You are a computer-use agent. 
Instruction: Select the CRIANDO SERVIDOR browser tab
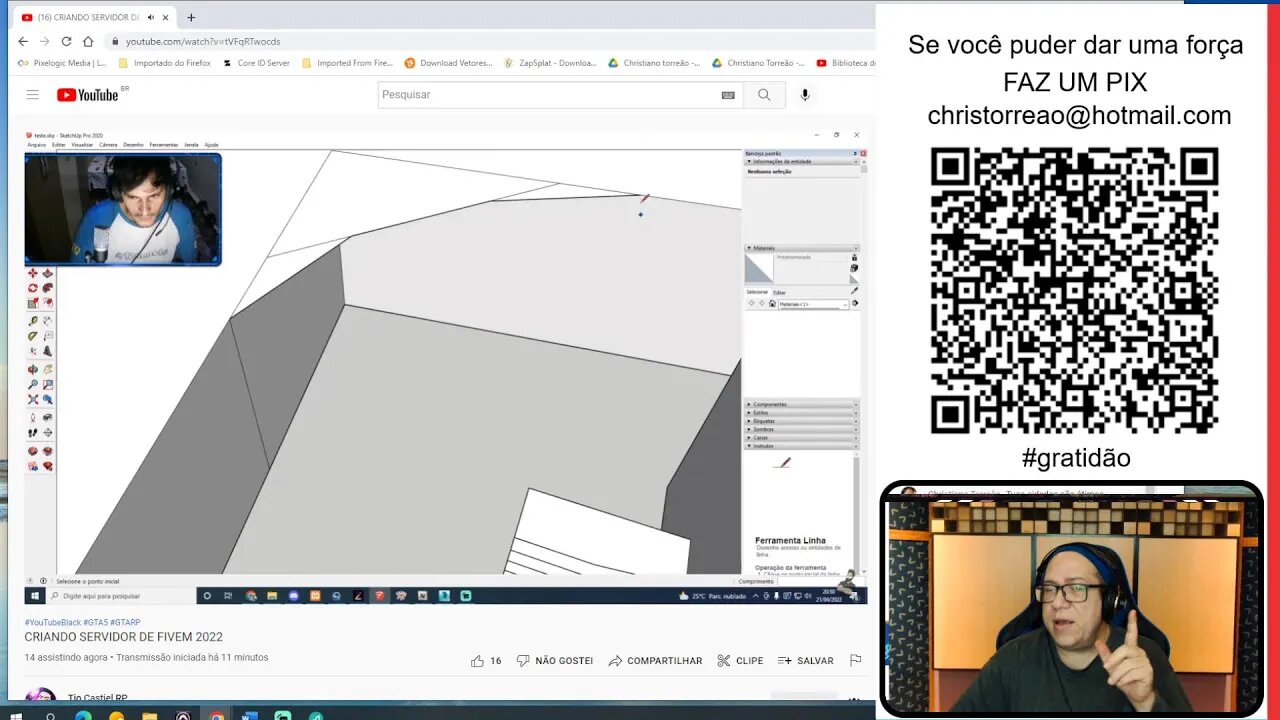coord(95,17)
